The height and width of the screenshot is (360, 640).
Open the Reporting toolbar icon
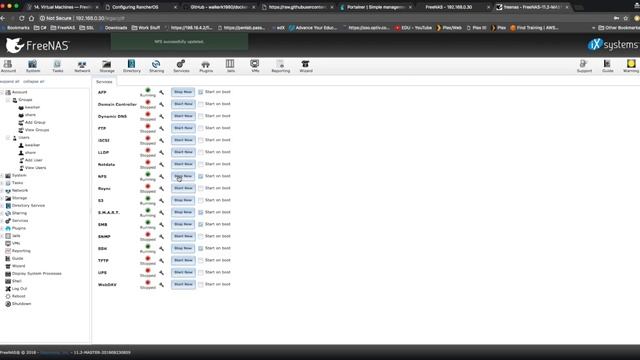pyautogui.click(x=280, y=66)
